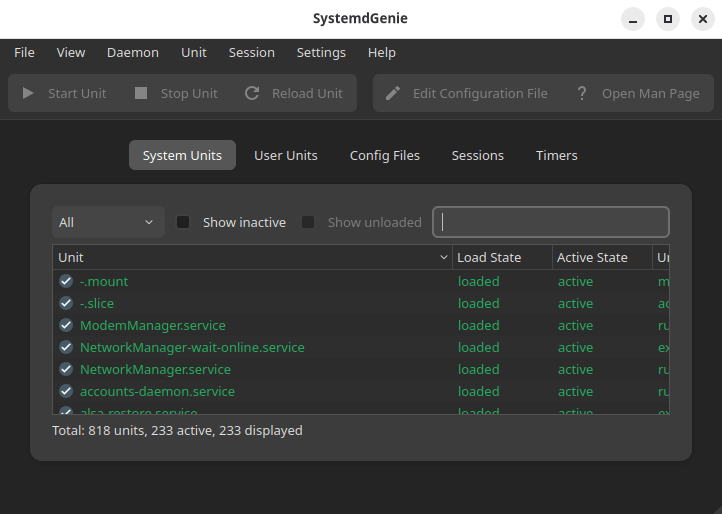Click the check icon beside ModemManager.service
The image size is (722, 514).
(x=66, y=325)
